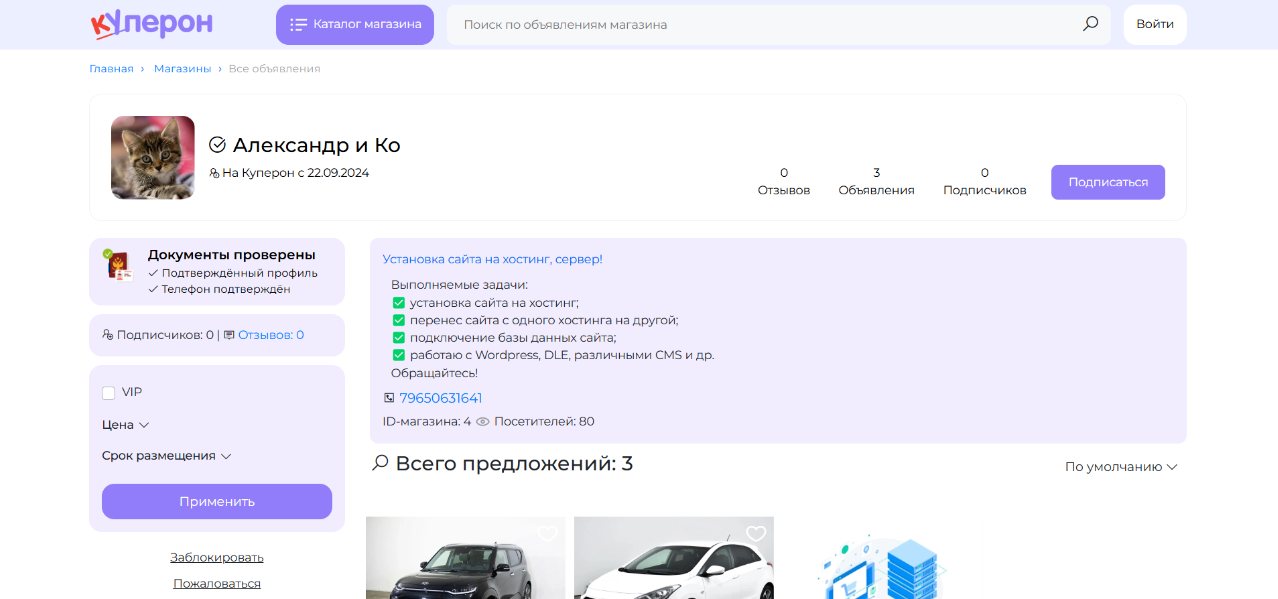Click the Куперон logo
This screenshot has height=599, width=1278.
click(151, 24)
